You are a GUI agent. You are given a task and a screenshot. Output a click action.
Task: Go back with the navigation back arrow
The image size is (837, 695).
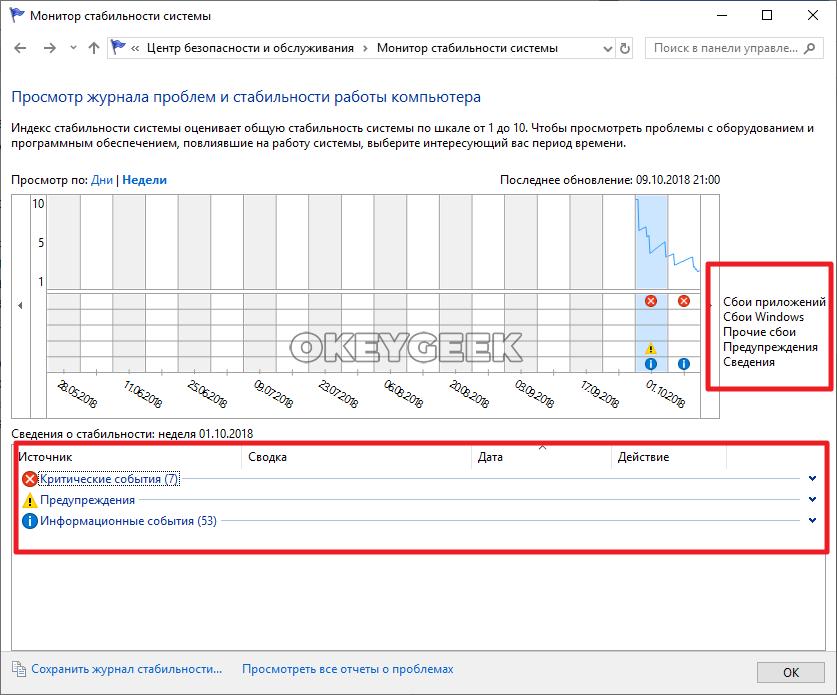[x=22, y=48]
